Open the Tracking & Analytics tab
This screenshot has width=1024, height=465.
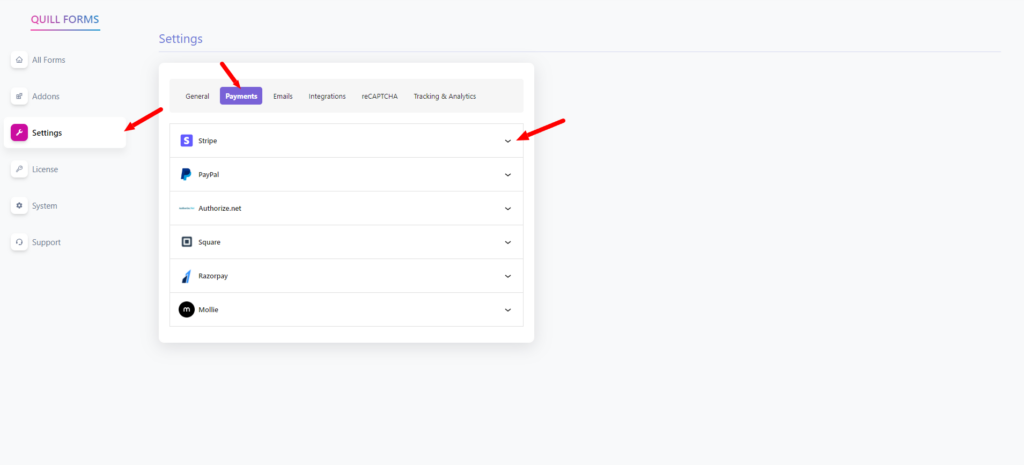(445, 96)
